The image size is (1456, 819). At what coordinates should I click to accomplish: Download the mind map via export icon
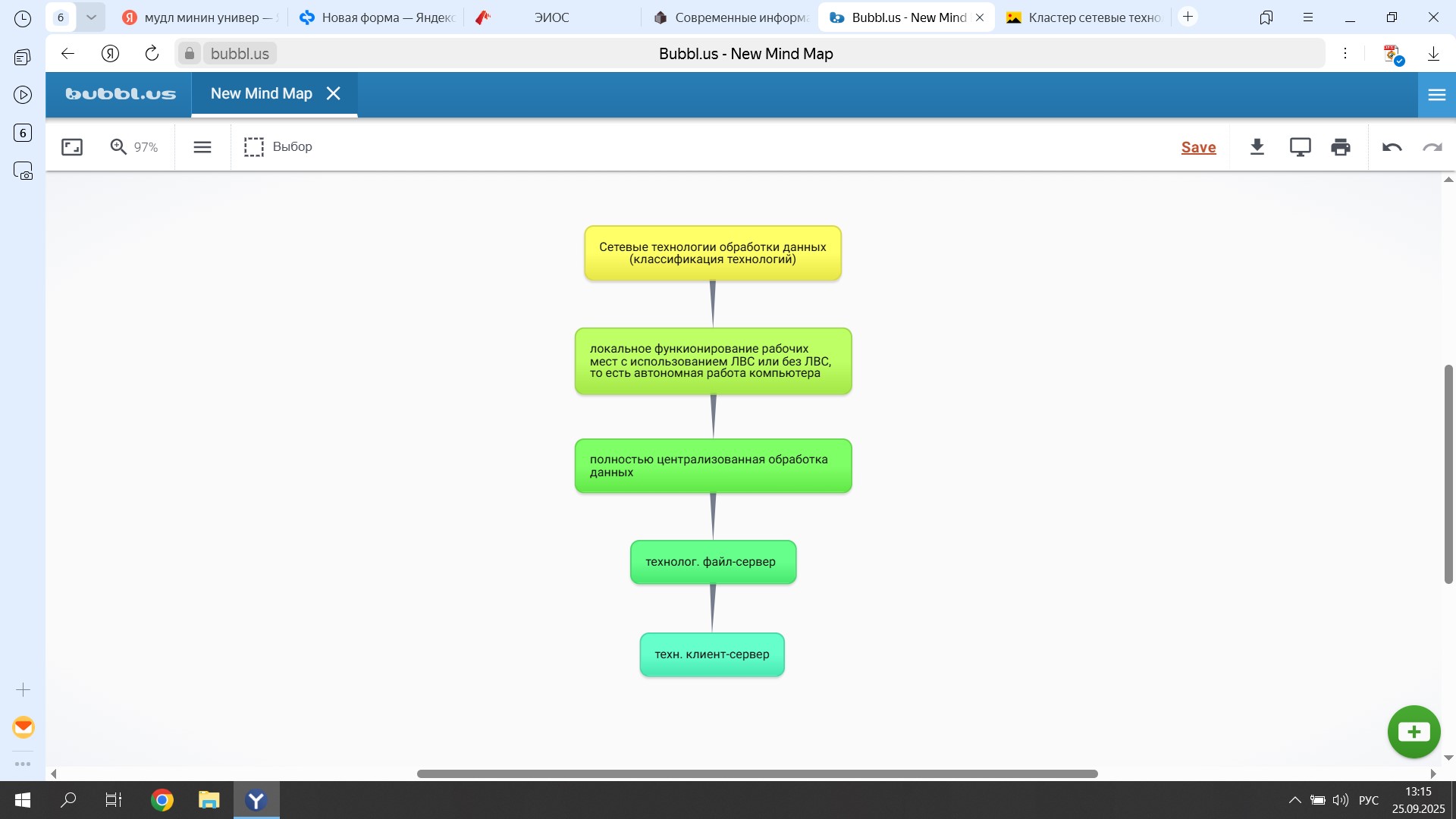click(1257, 147)
